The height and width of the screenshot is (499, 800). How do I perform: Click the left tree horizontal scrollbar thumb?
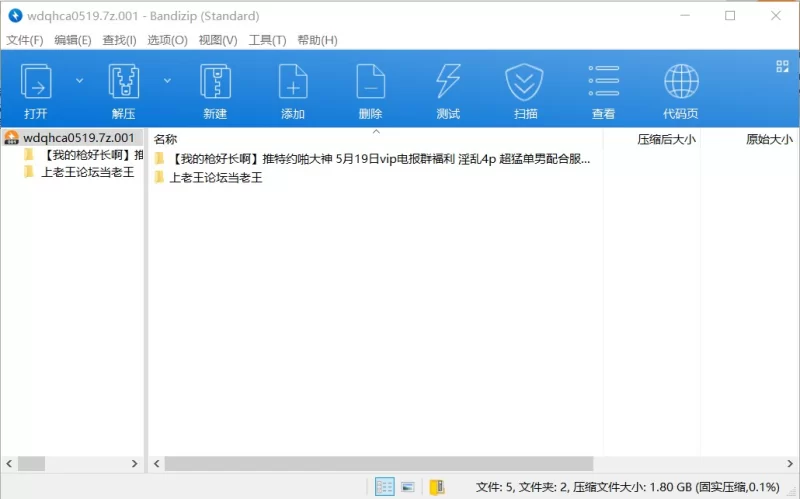(x=32, y=463)
